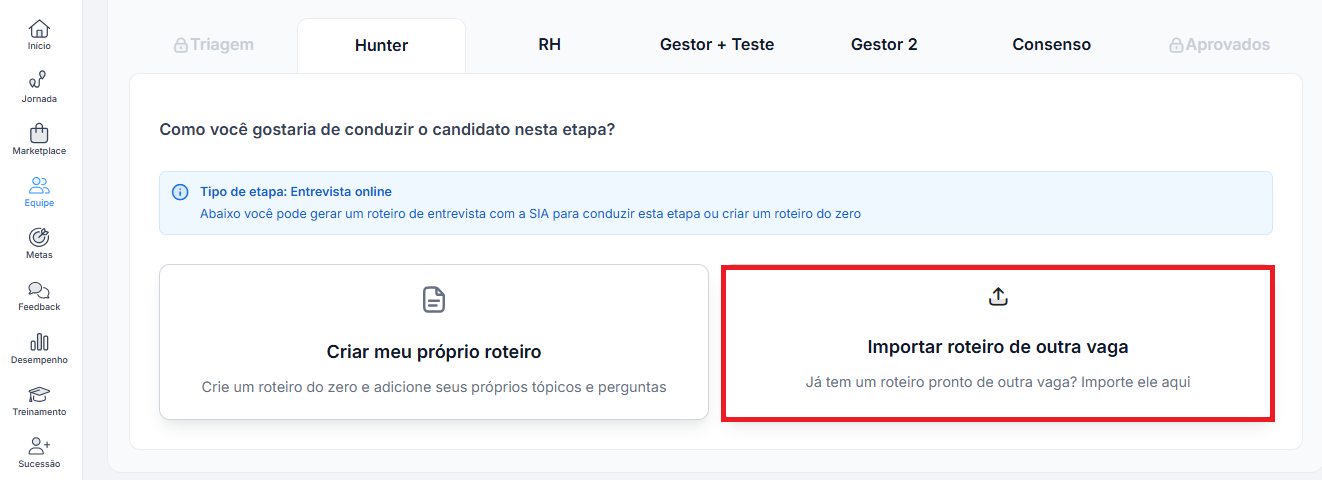This screenshot has width=1322, height=480.
Task: Click the info icon in blue banner
Action: point(180,192)
